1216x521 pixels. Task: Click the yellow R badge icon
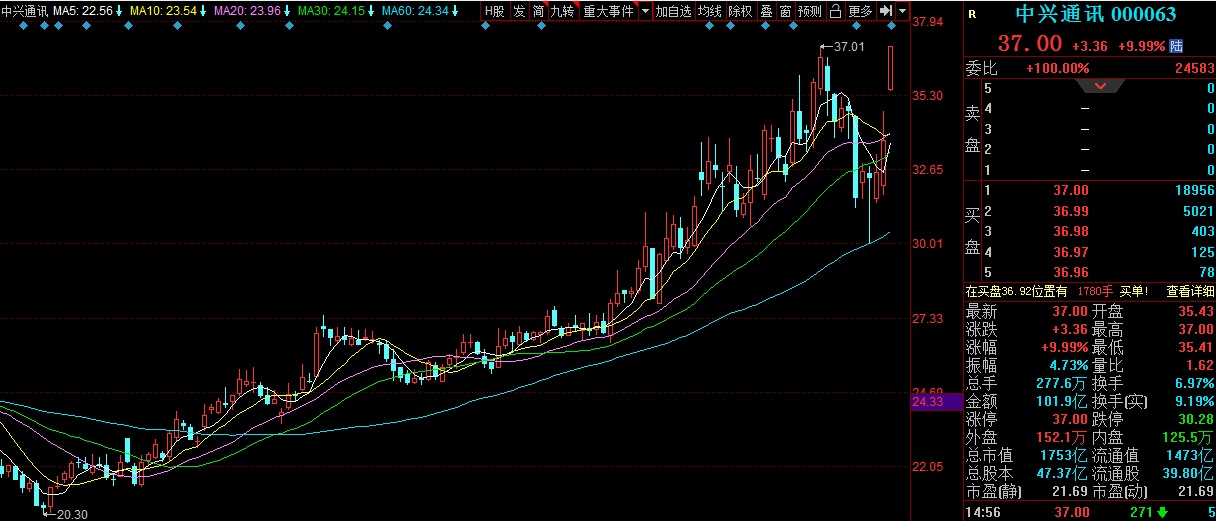pos(974,14)
